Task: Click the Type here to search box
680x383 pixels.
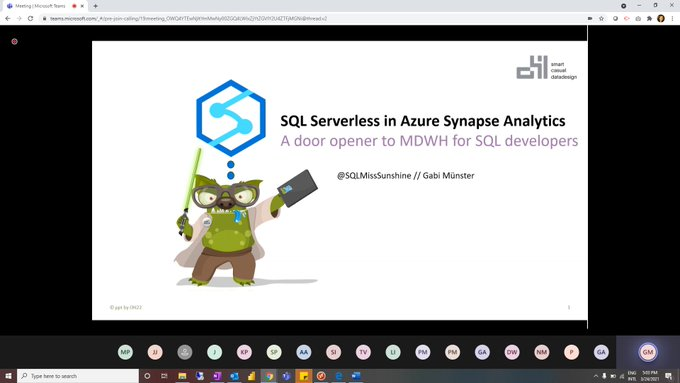Action: [x=78, y=376]
